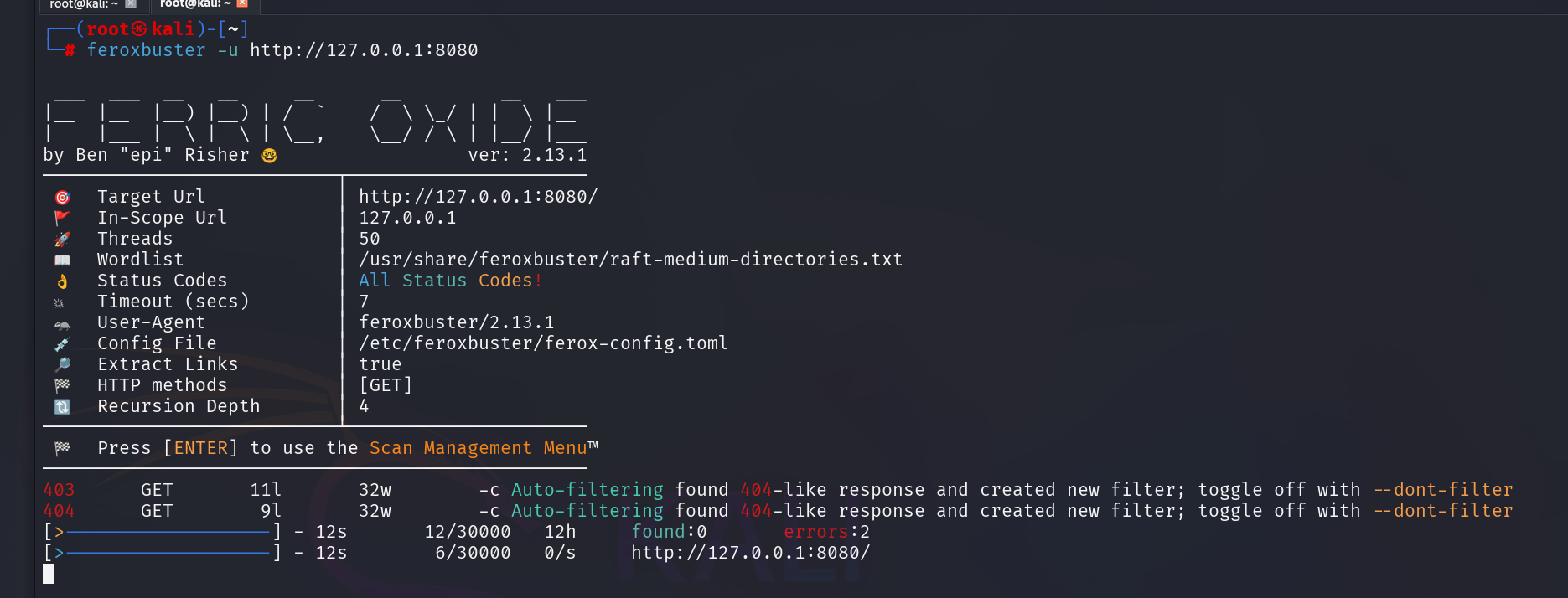Click the Recursion Depth value 4
This screenshot has width=1568, height=598.
click(x=364, y=406)
